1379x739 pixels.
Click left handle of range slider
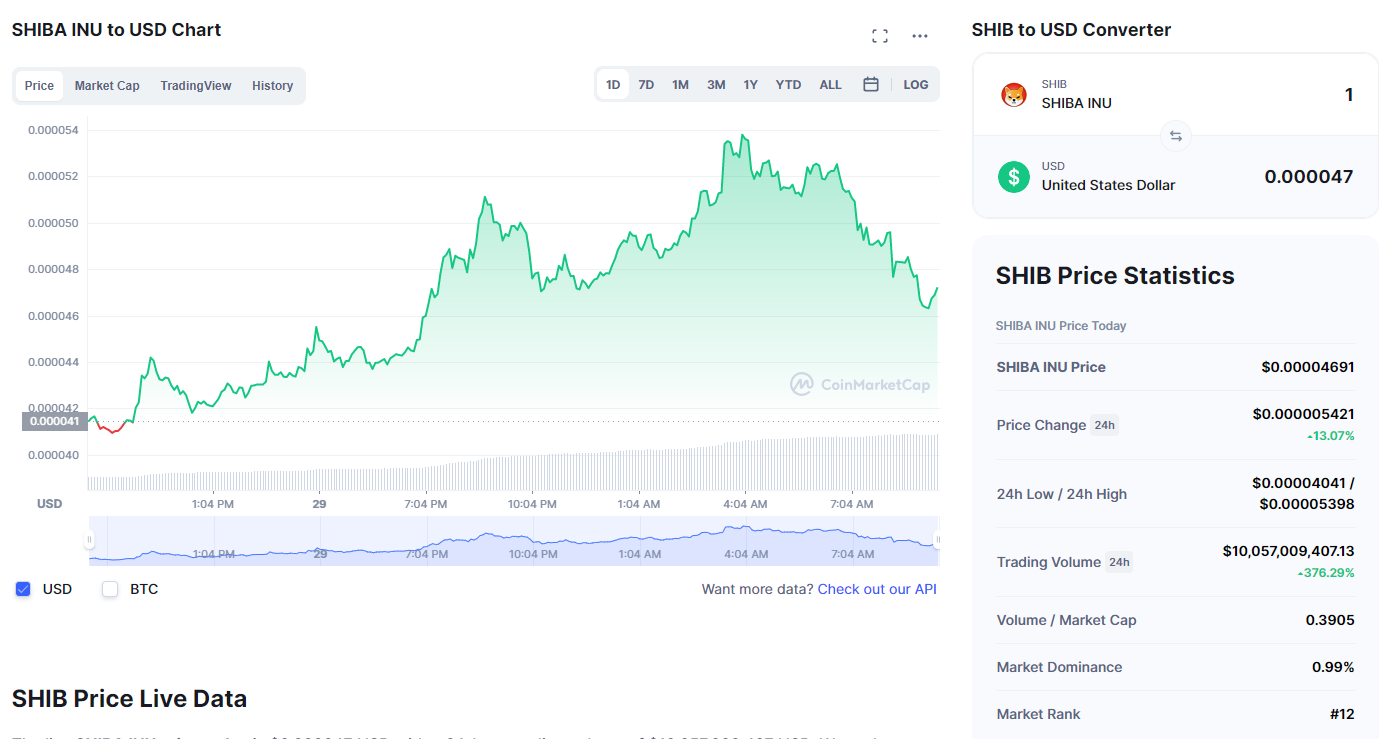[89, 541]
